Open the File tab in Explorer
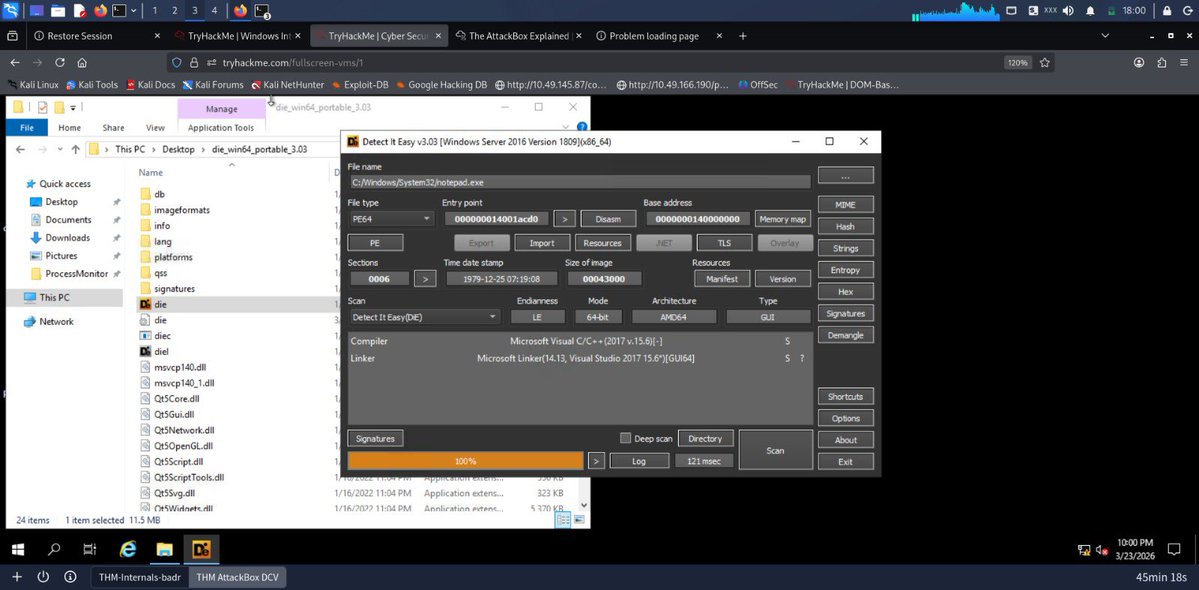 27,128
